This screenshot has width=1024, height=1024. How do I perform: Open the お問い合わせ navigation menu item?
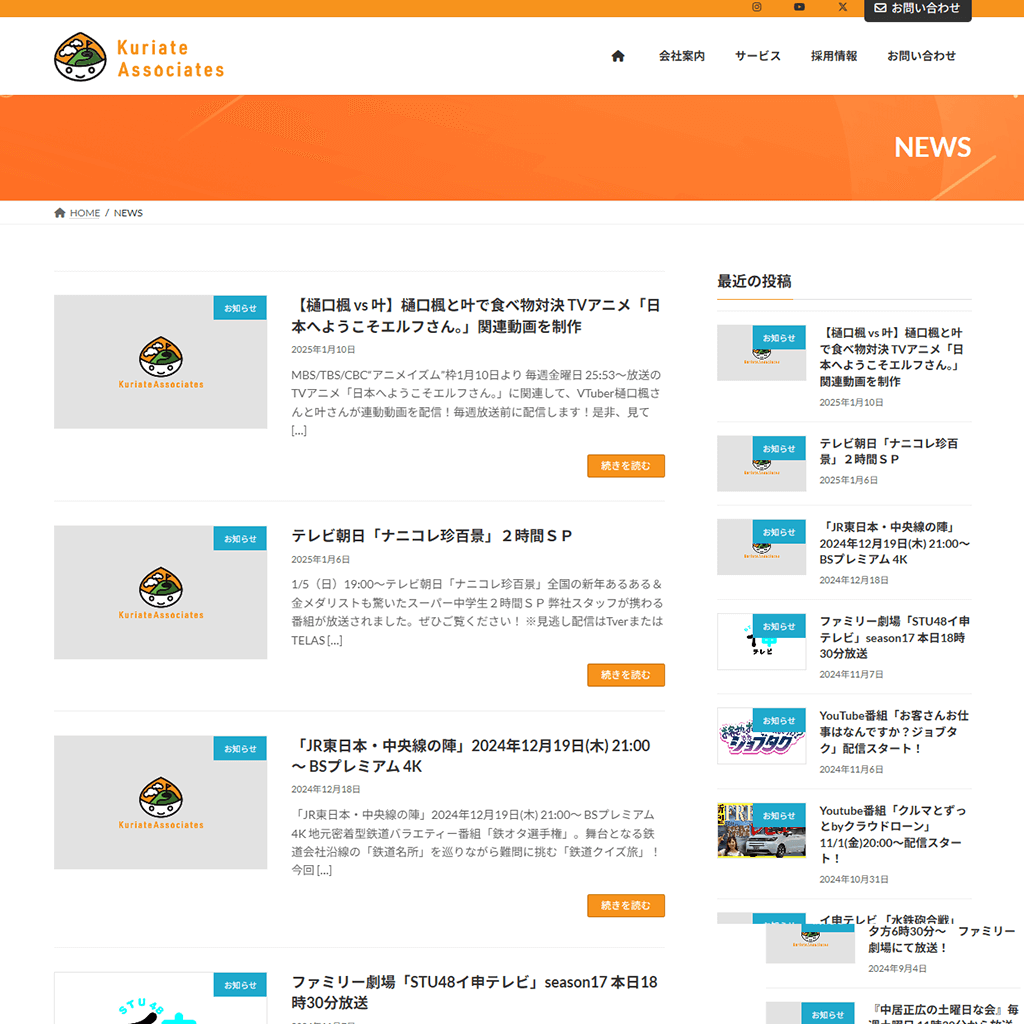point(921,56)
